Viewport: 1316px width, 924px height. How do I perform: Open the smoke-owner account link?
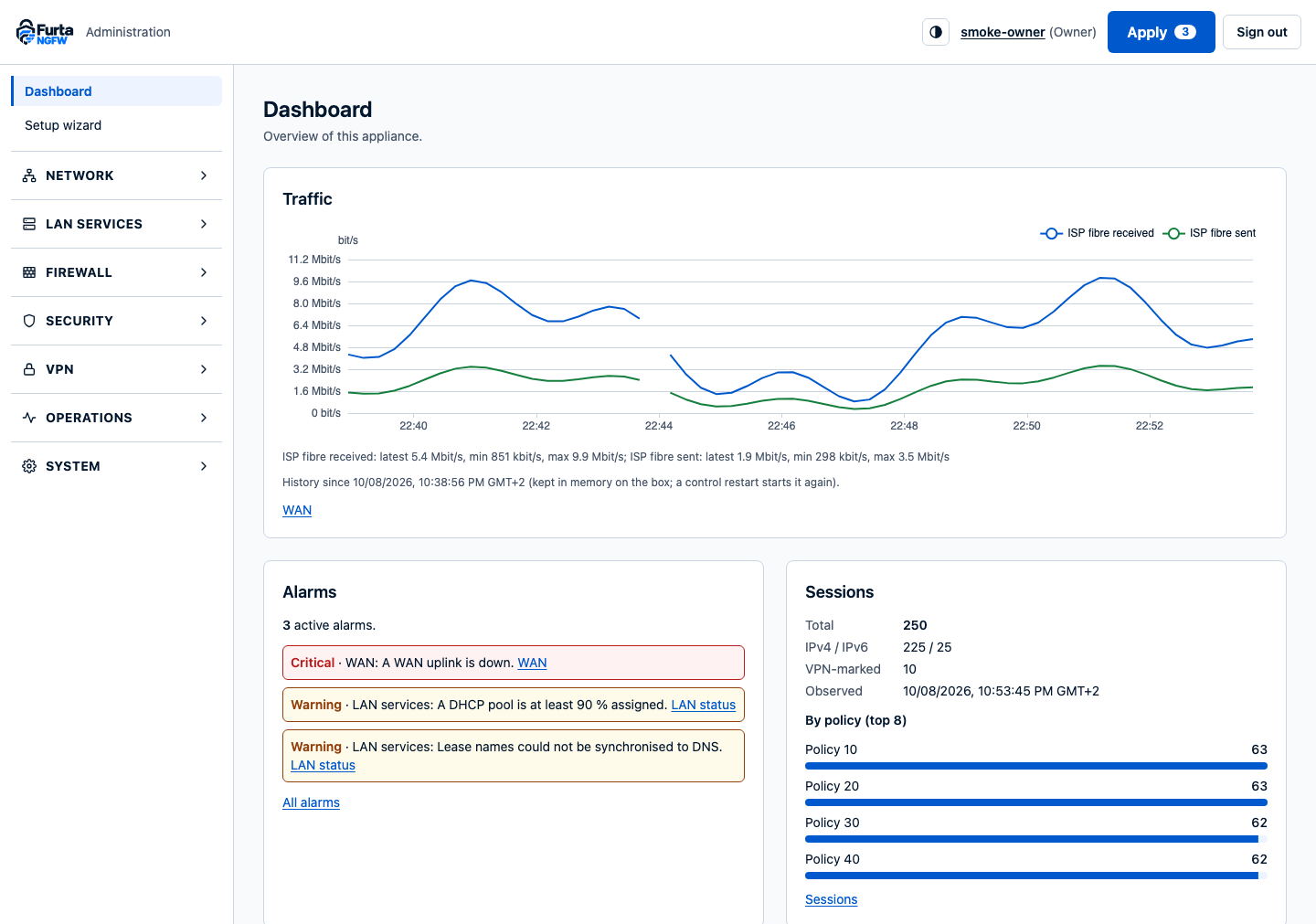click(x=1003, y=32)
